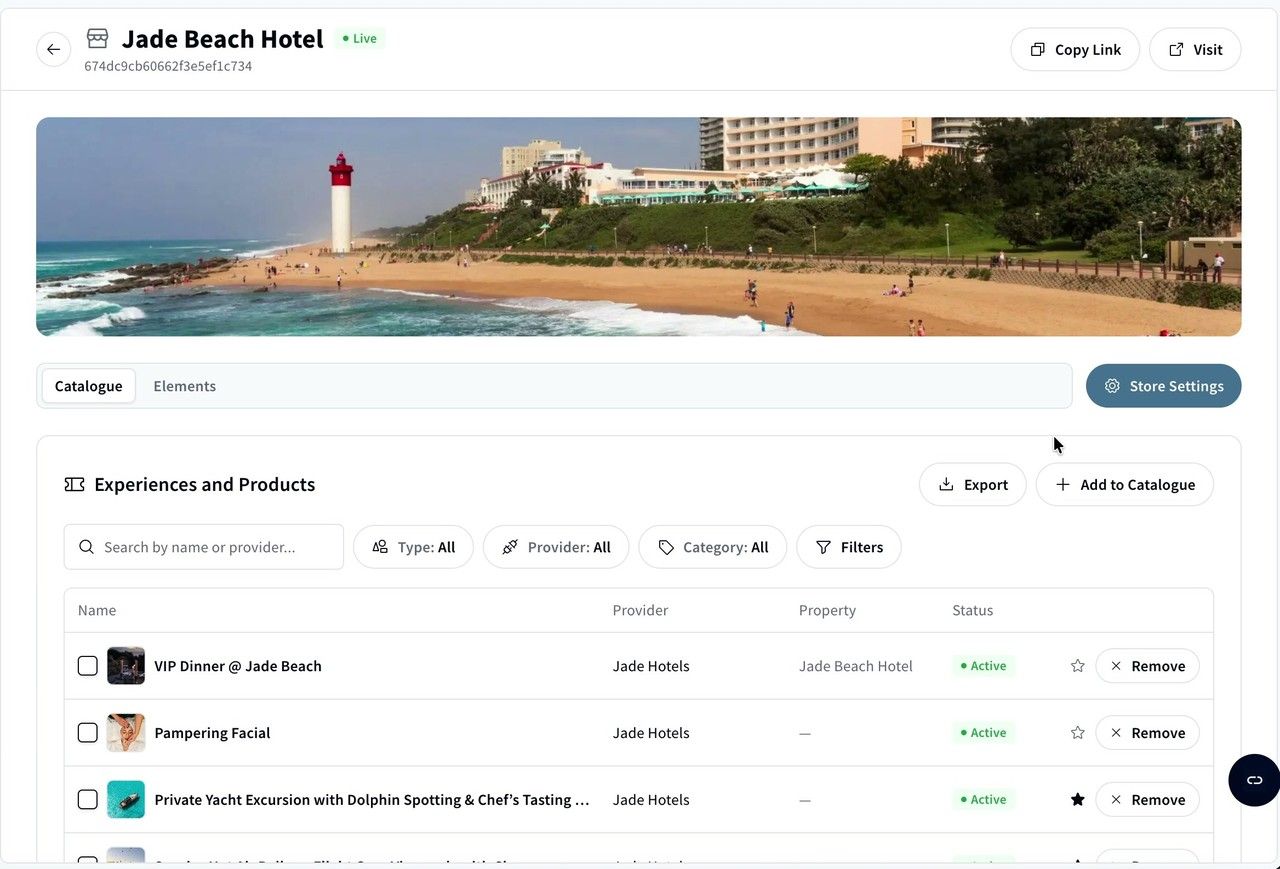The width and height of the screenshot is (1280, 869).
Task: Click the beach hotel banner image
Action: coord(639,227)
